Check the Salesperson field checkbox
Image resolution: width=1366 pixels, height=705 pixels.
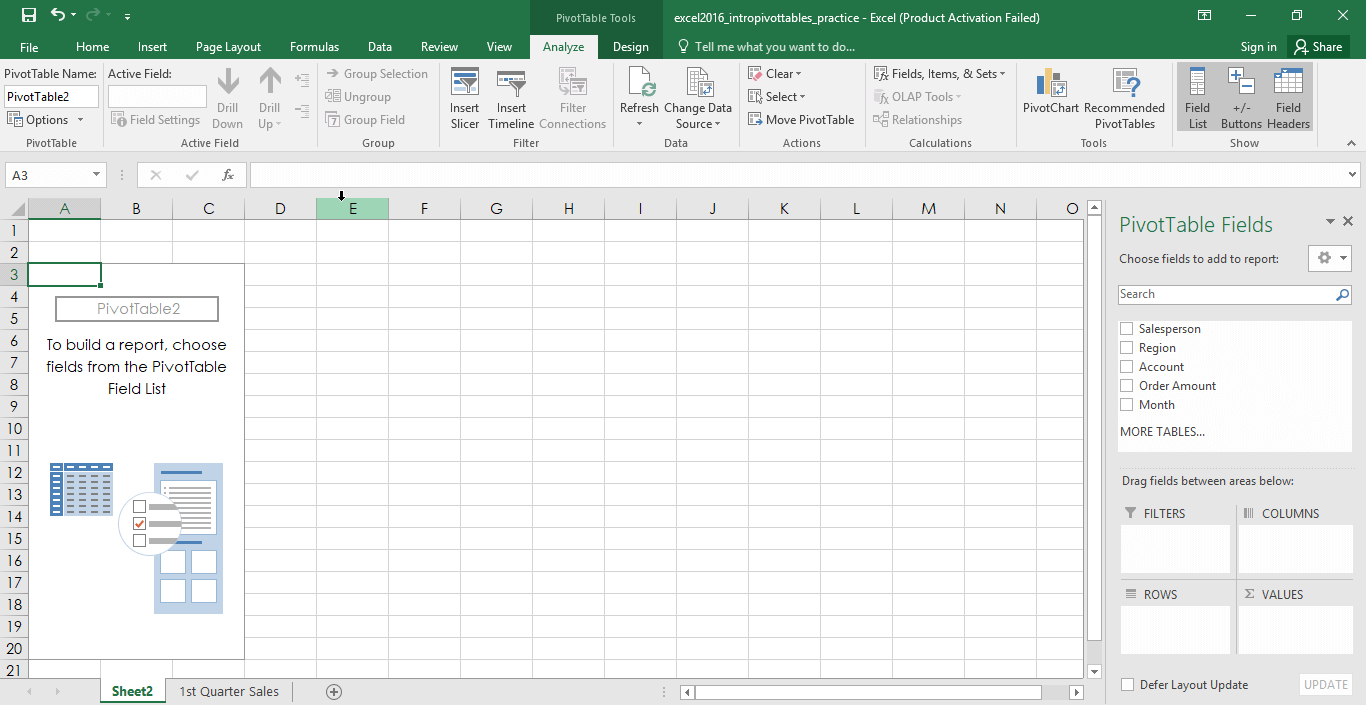click(1126, 328)
